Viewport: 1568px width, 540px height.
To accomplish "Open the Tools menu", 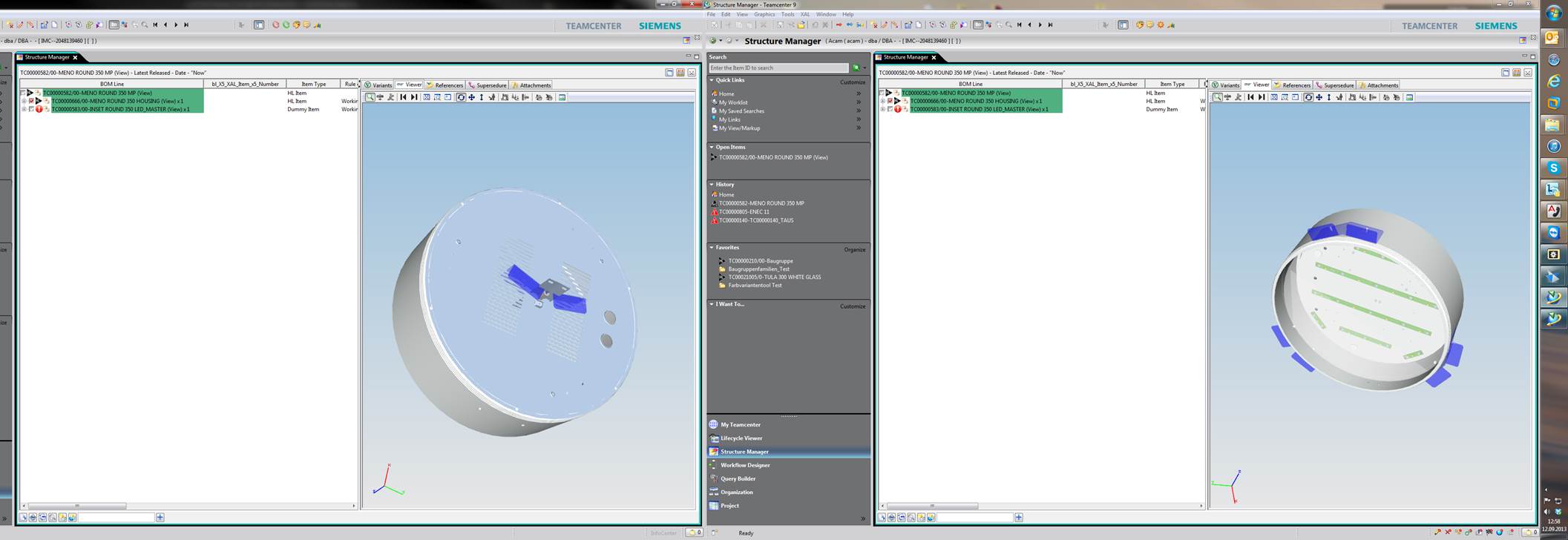I will pos(787,14).
